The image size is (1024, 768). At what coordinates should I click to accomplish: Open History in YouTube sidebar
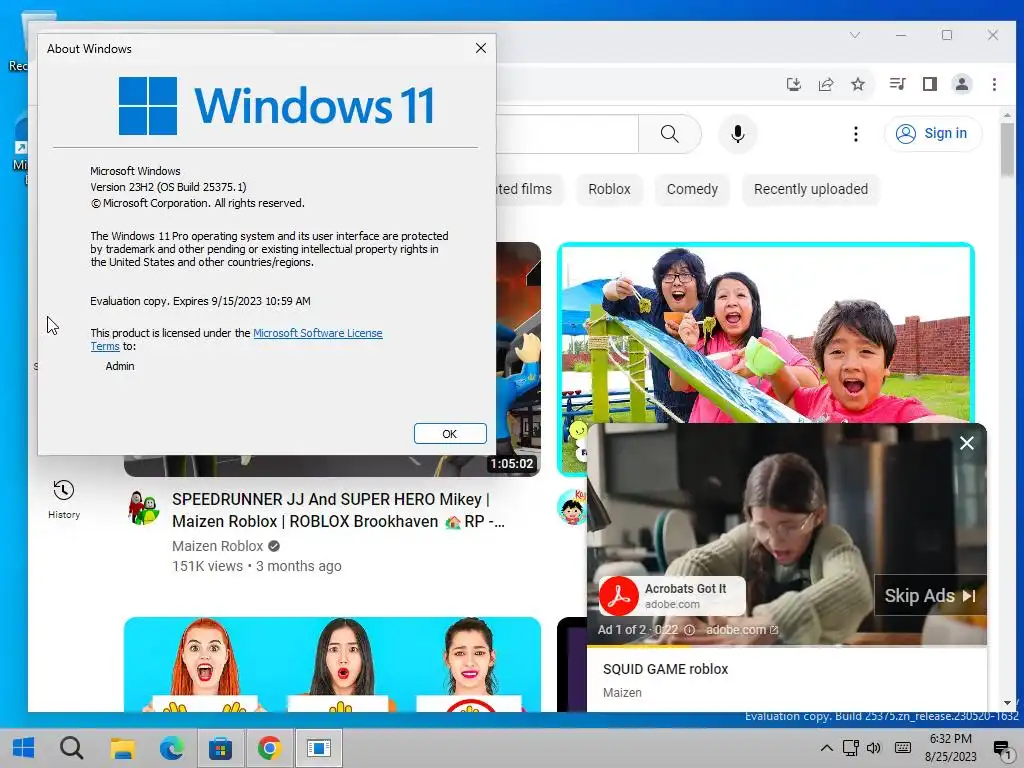pyautogui.click(x=64, y=500)
